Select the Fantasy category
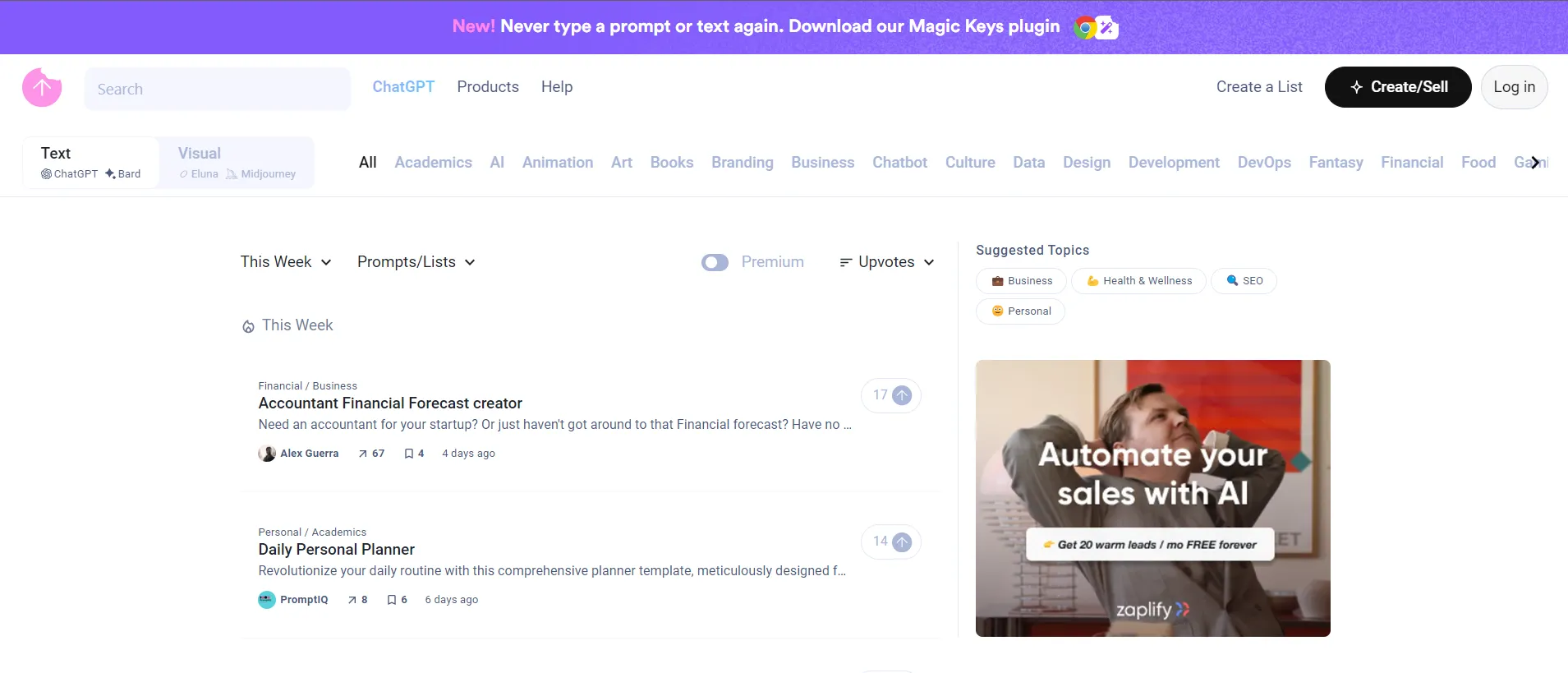Viewport: 1568px width, 673px height. point(1336,163)
